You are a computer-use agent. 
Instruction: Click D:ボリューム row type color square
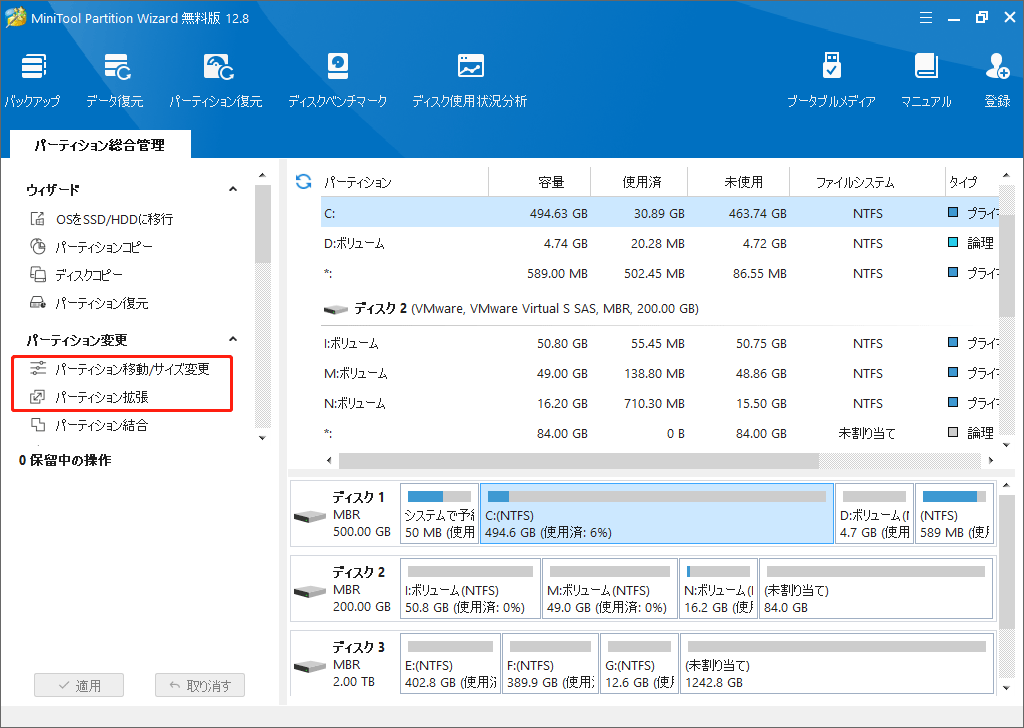click(x=953, y=242)
